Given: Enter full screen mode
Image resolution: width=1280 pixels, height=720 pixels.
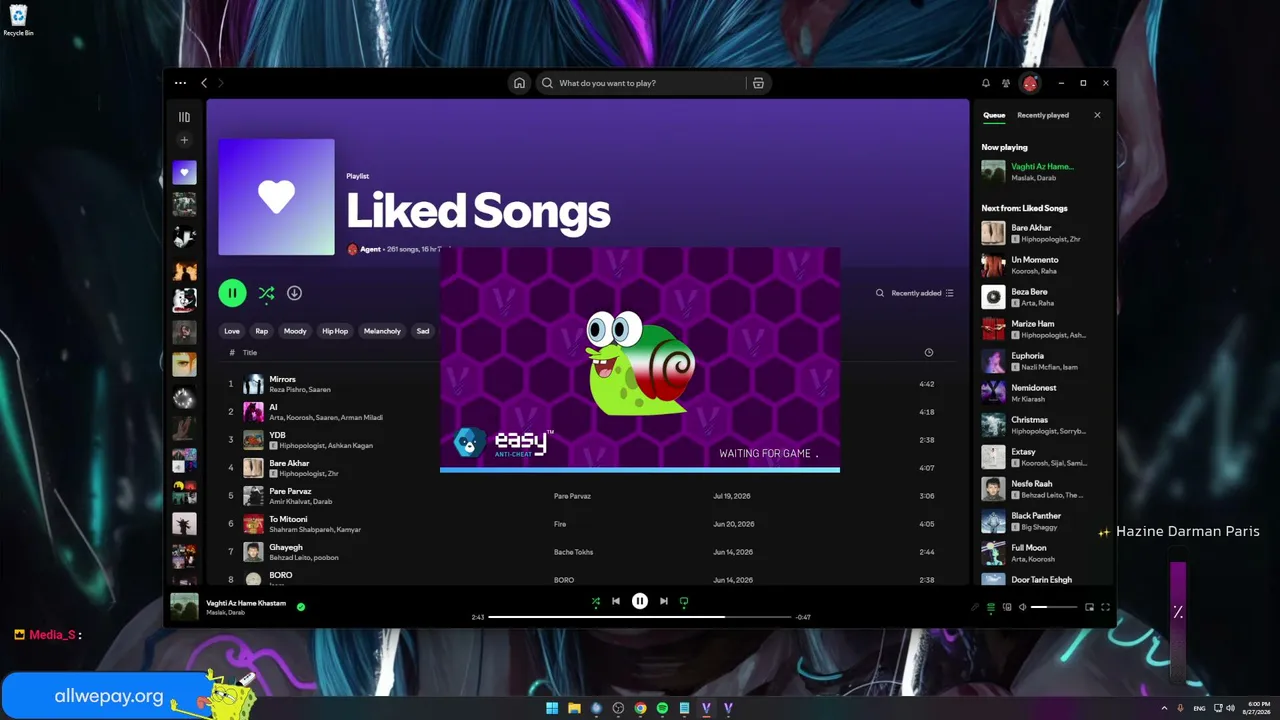Looking at the screenshot, I should (x=1105, y=607).
